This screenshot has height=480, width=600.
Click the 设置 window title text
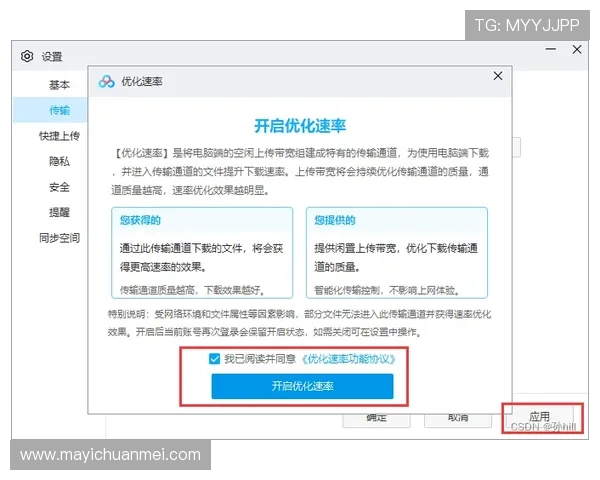52,57
